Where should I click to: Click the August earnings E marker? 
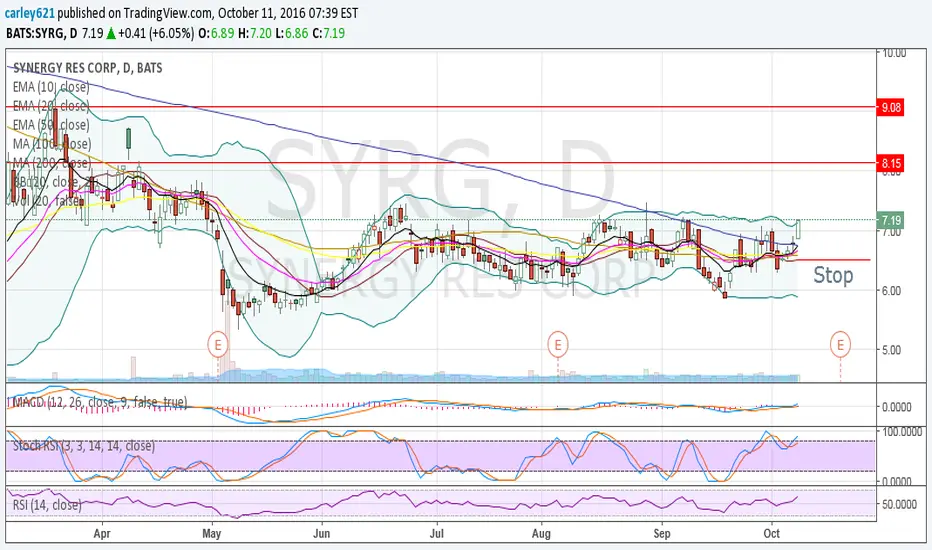click(558, 345)
